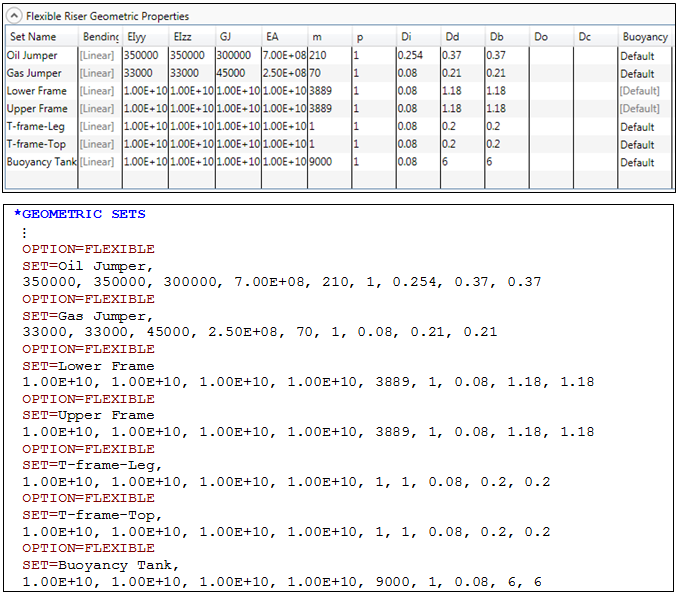The height and width of the screenshot is (595, 679).
Task: Select the Buoyancy Tank set name cell
Action: (x=42, y=162)
